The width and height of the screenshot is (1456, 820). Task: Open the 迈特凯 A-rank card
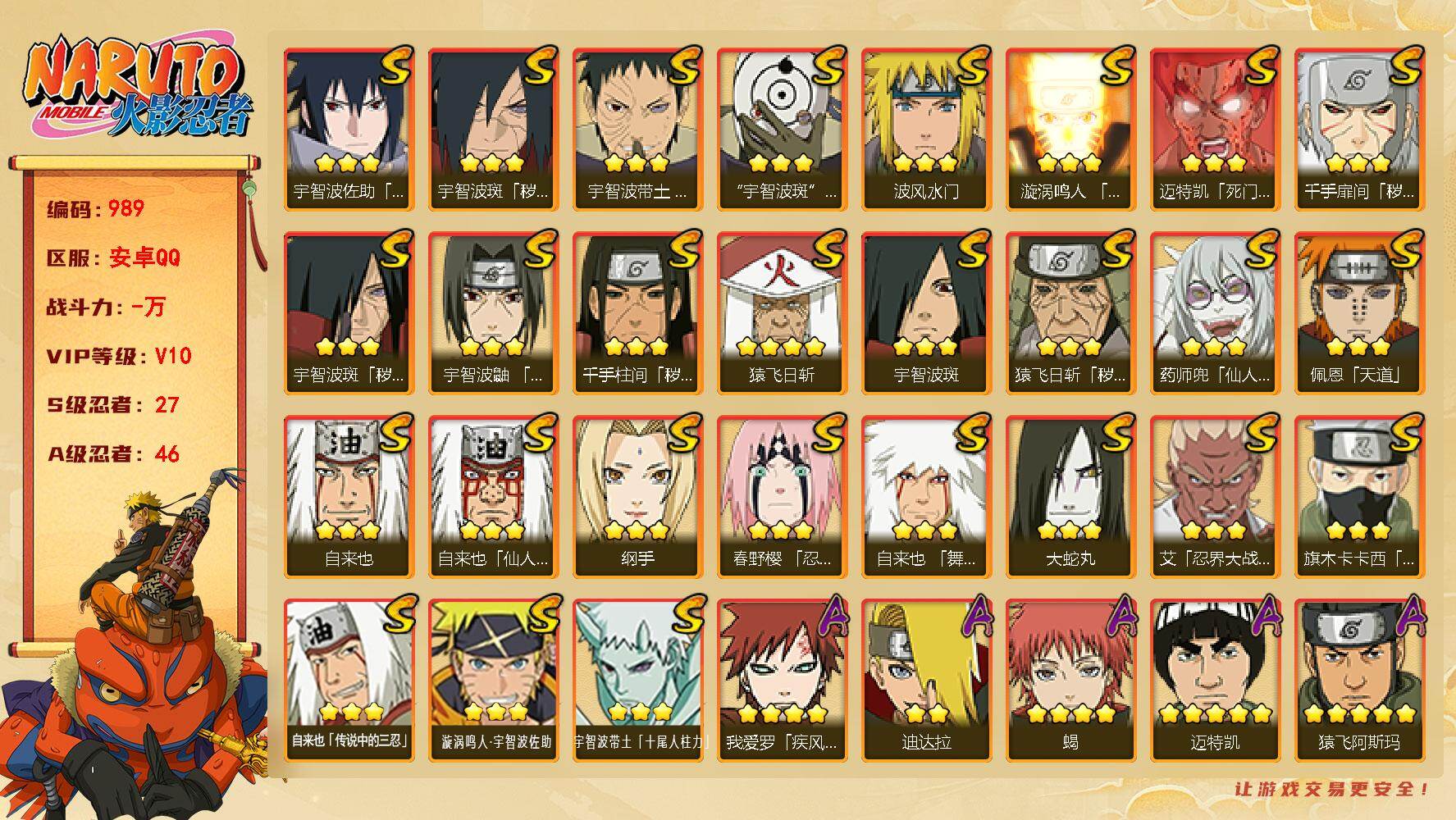[x=1215, y=680]
